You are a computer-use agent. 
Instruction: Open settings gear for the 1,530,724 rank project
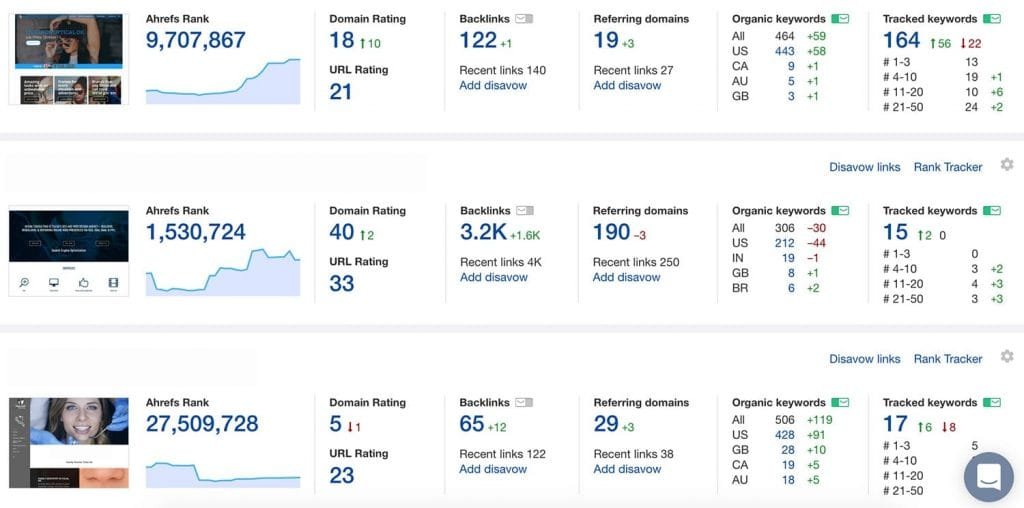[1007, 165]
